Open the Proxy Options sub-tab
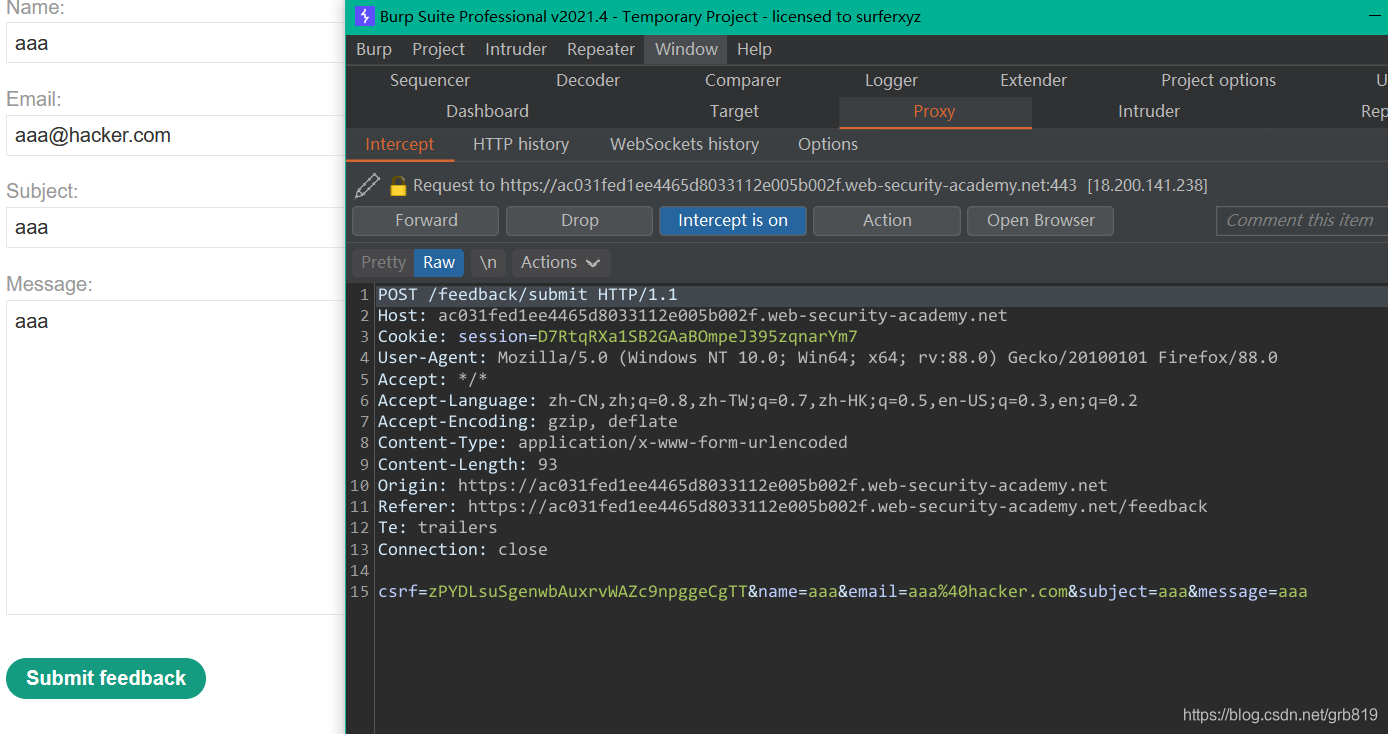 click(x=827, y=144)
